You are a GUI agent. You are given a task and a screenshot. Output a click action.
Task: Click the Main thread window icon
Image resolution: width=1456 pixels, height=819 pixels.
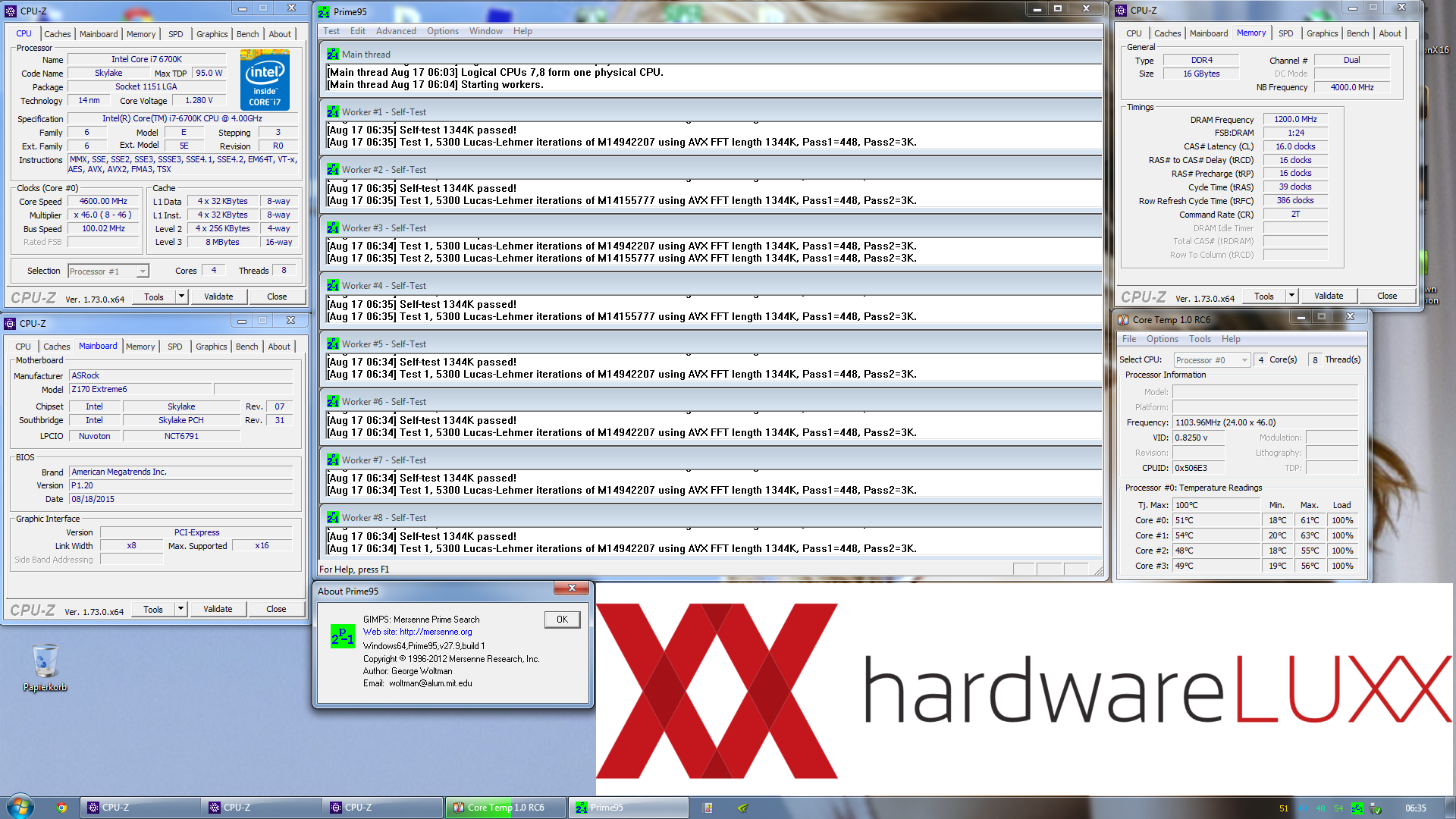pyautogui.click(x=333, y=54)
